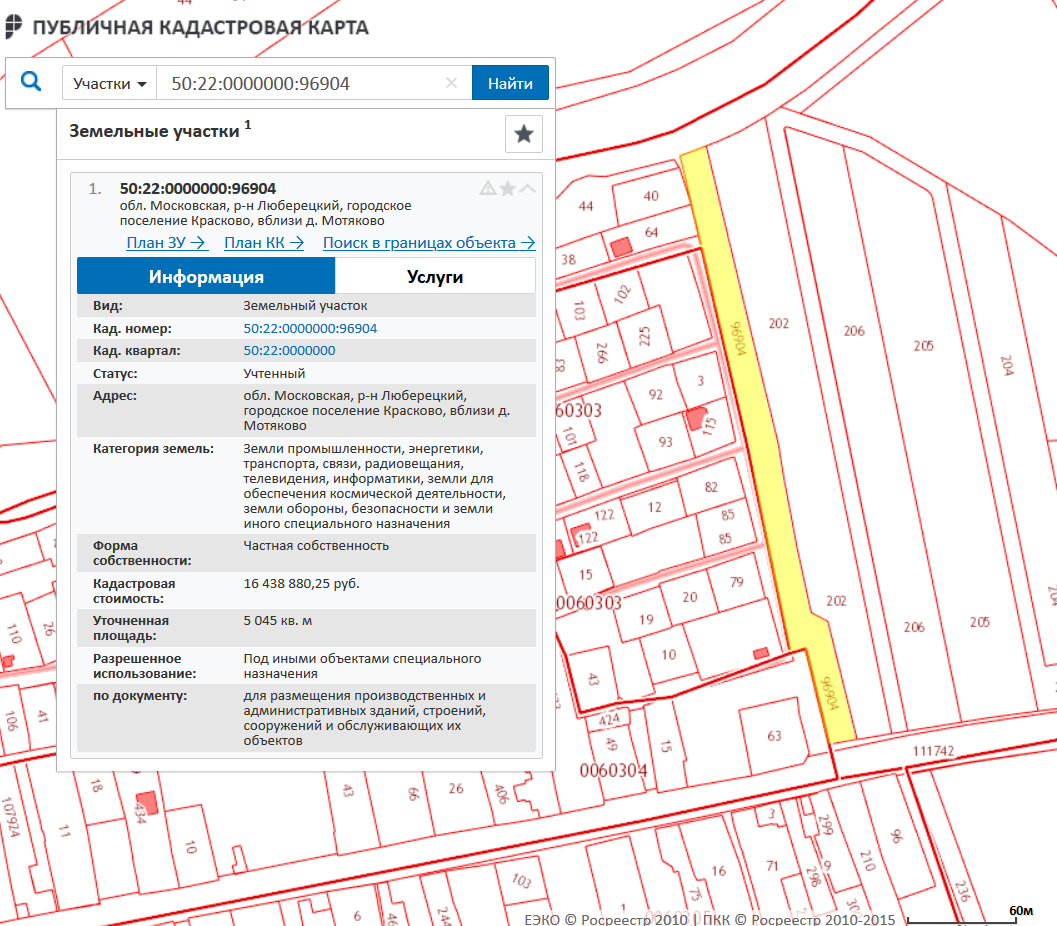Open cadastral quarter link 50:22:0000000
Image resolution: width=1057 pixels, height=926 pixels.
point(289,351)
